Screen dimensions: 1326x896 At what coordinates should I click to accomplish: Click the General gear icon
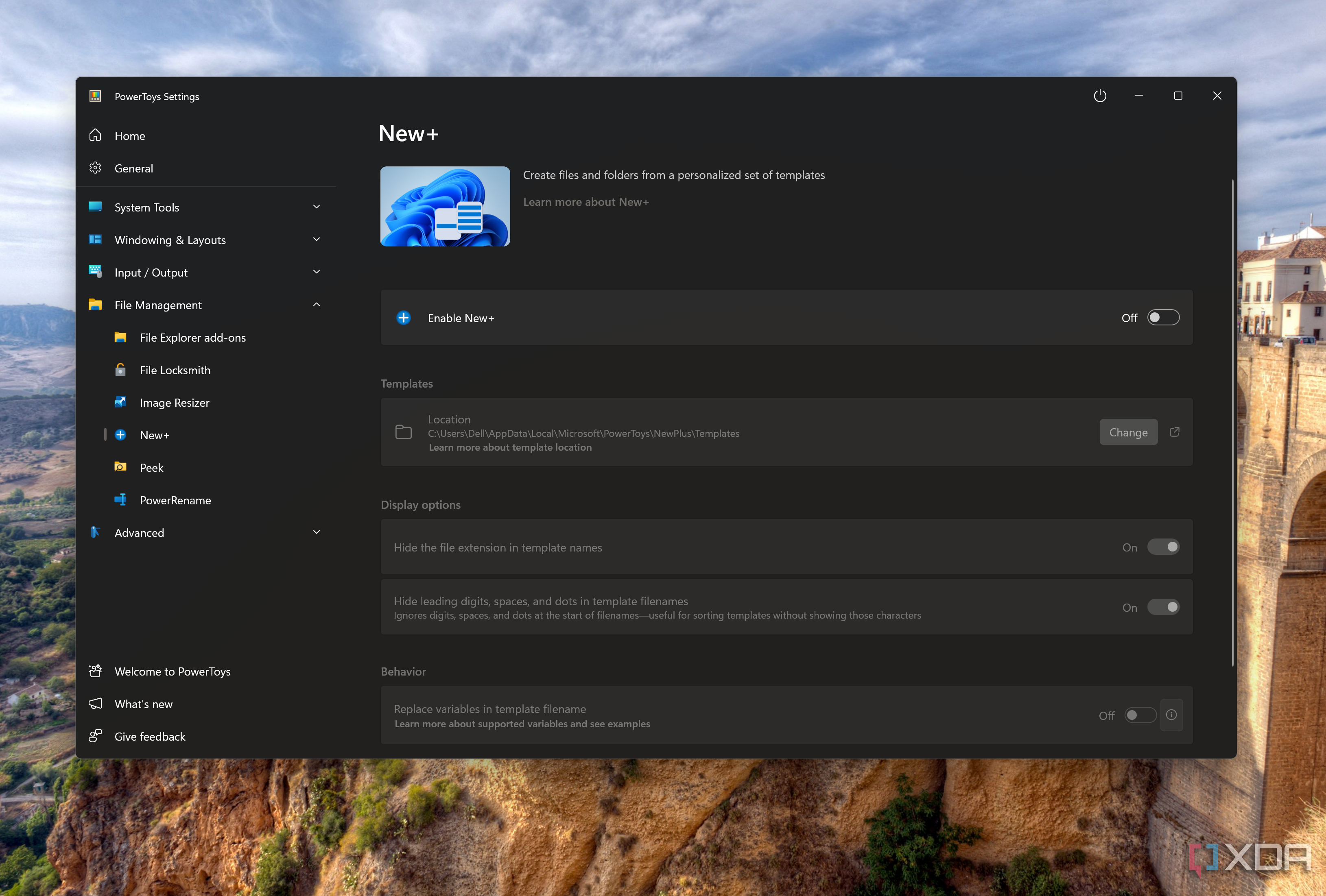click(95, 168)
